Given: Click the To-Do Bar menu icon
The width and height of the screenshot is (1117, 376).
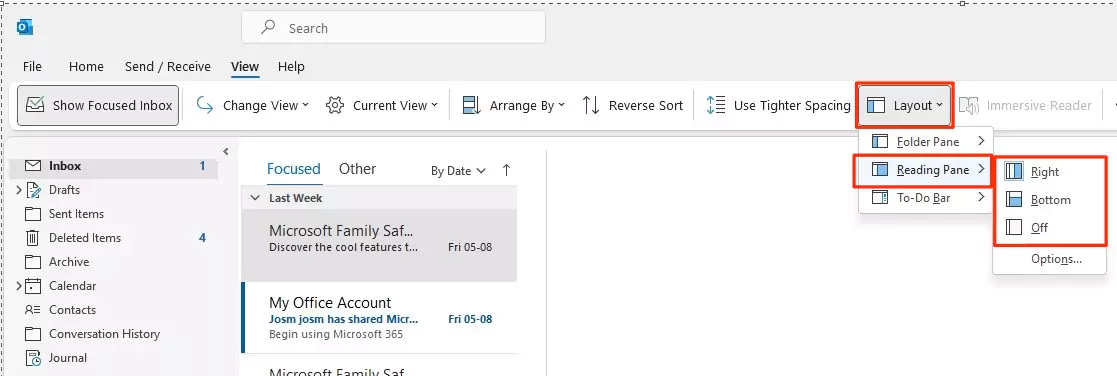Looking at the screenshot, I should click(x=880, y=197).
